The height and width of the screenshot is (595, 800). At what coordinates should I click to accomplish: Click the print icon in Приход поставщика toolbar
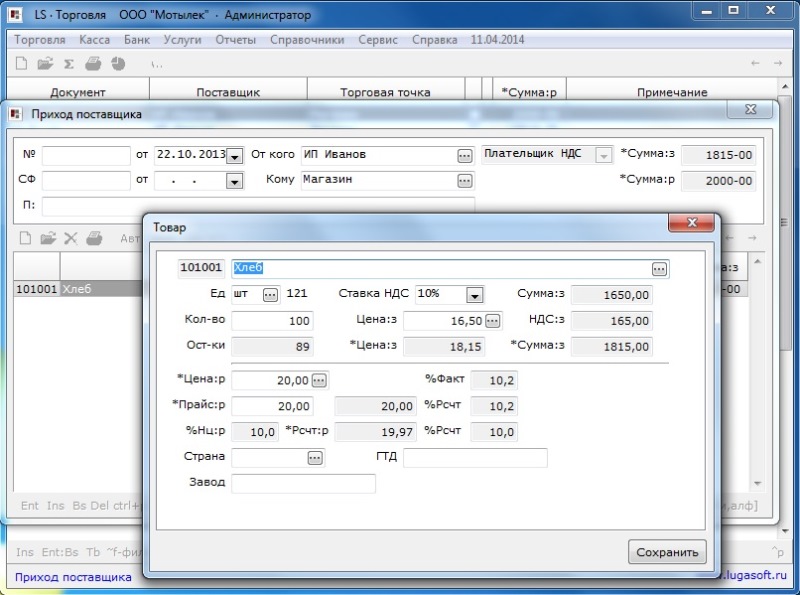[x=94, y=238]
